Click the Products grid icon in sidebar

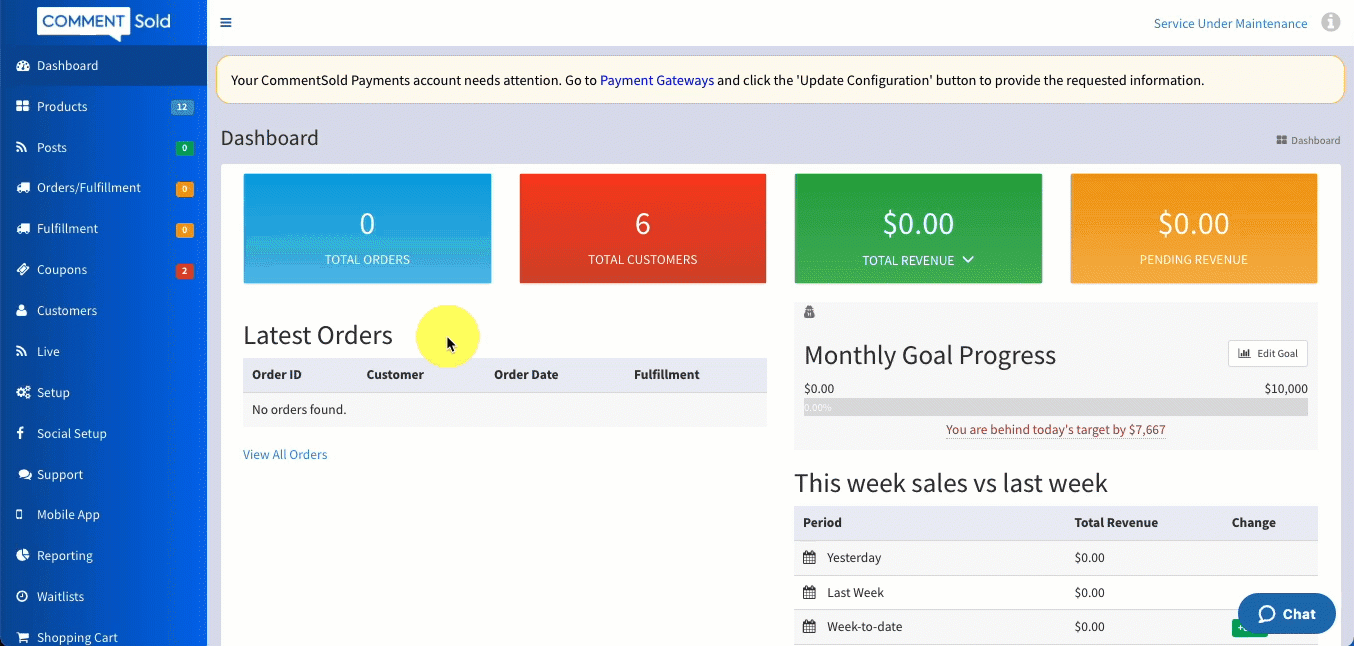tap(22, 106)
